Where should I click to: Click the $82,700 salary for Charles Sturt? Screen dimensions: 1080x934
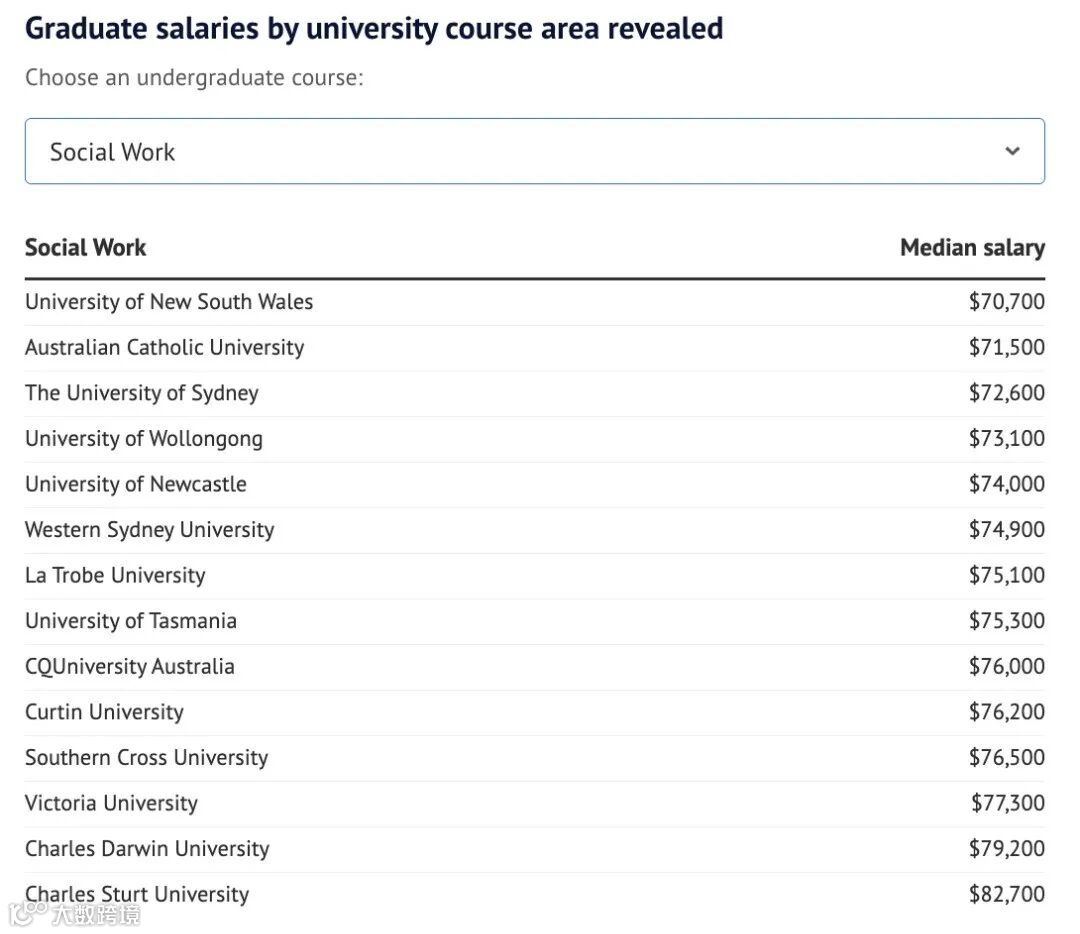point(1006,894)
